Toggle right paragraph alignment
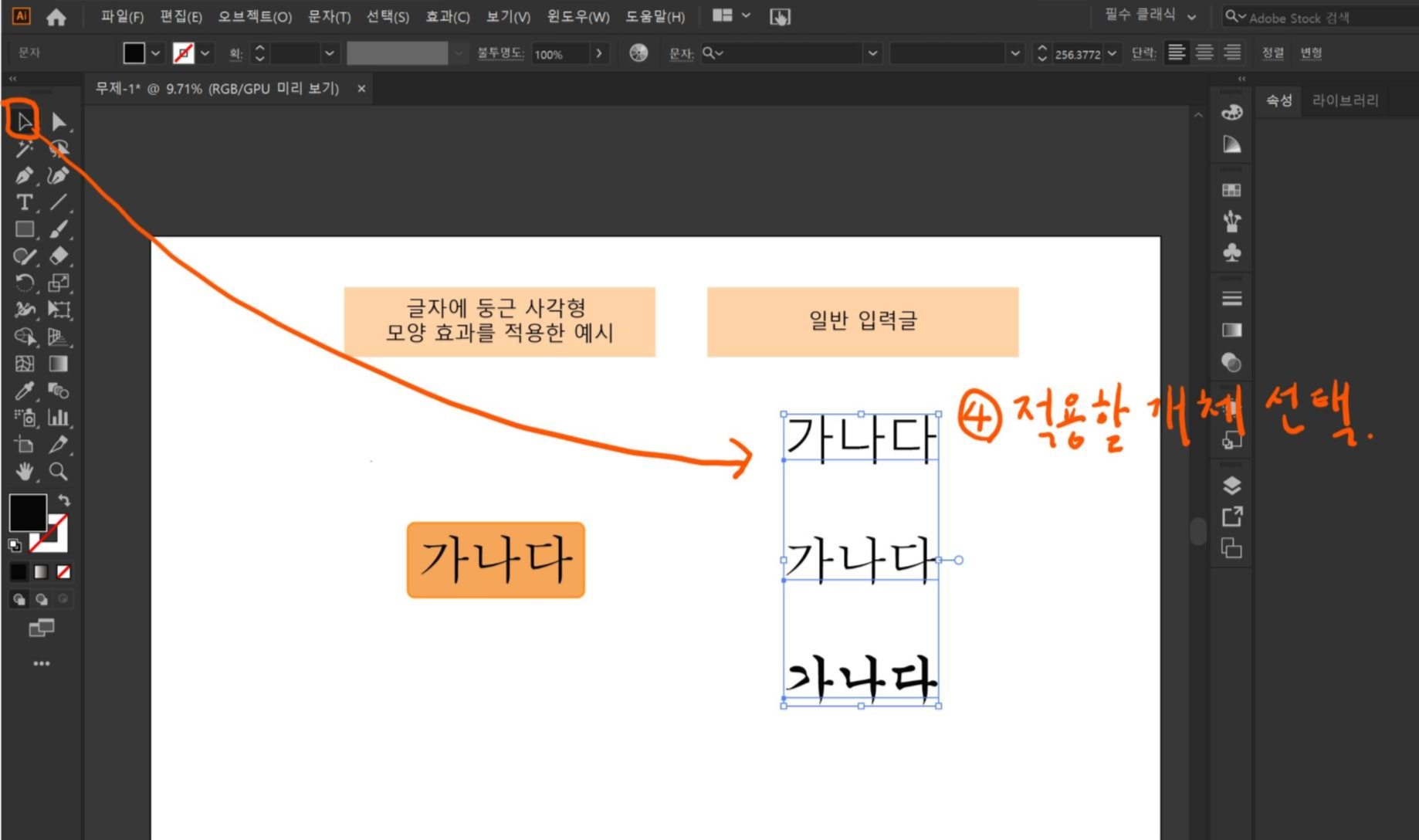The width and height of the screenshot is (1419, 840). pyautogui.click(x=1231, y=52)
